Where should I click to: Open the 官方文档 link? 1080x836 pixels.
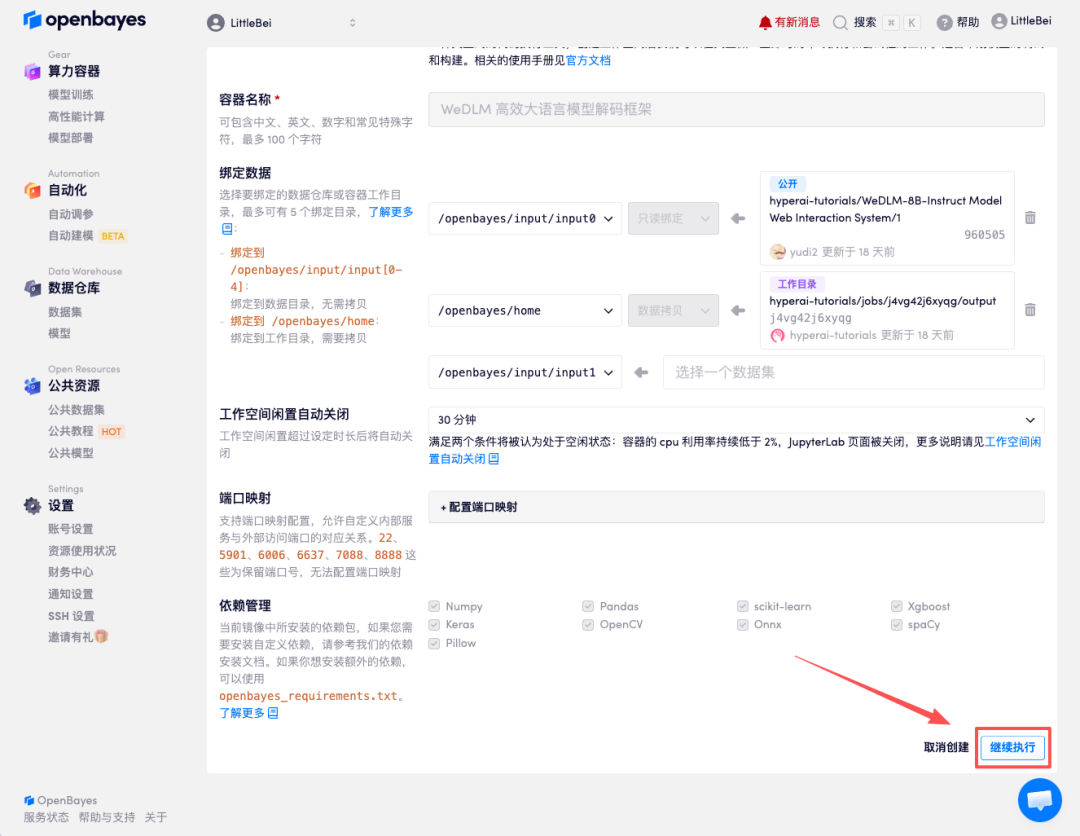click(588, 61)
